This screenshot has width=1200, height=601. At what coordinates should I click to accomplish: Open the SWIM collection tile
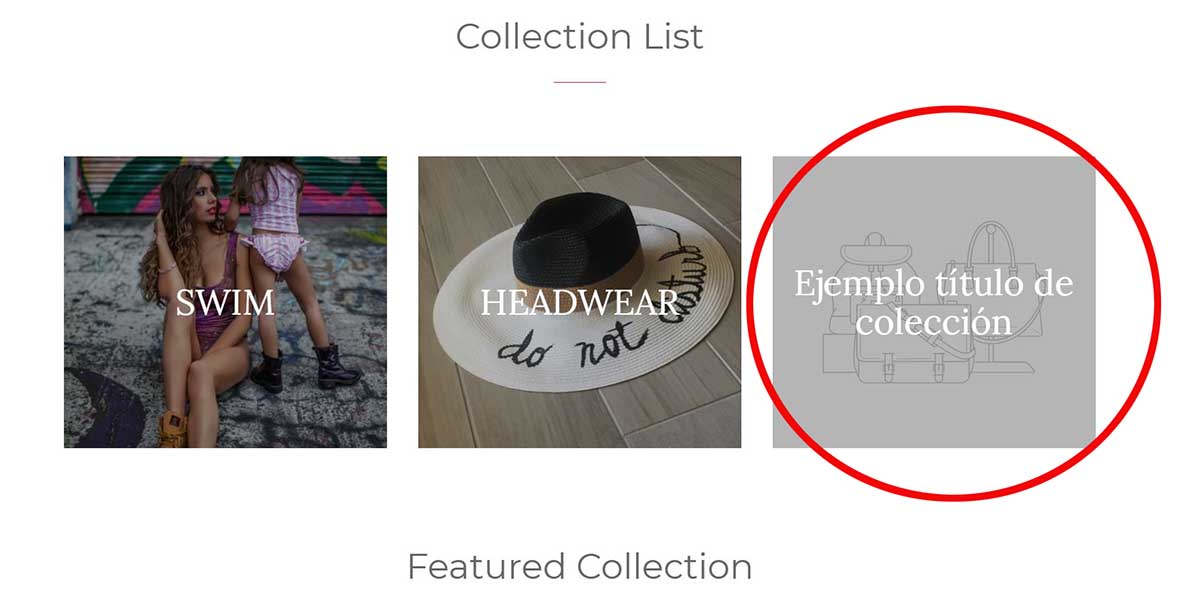click(x=225, y=302)
